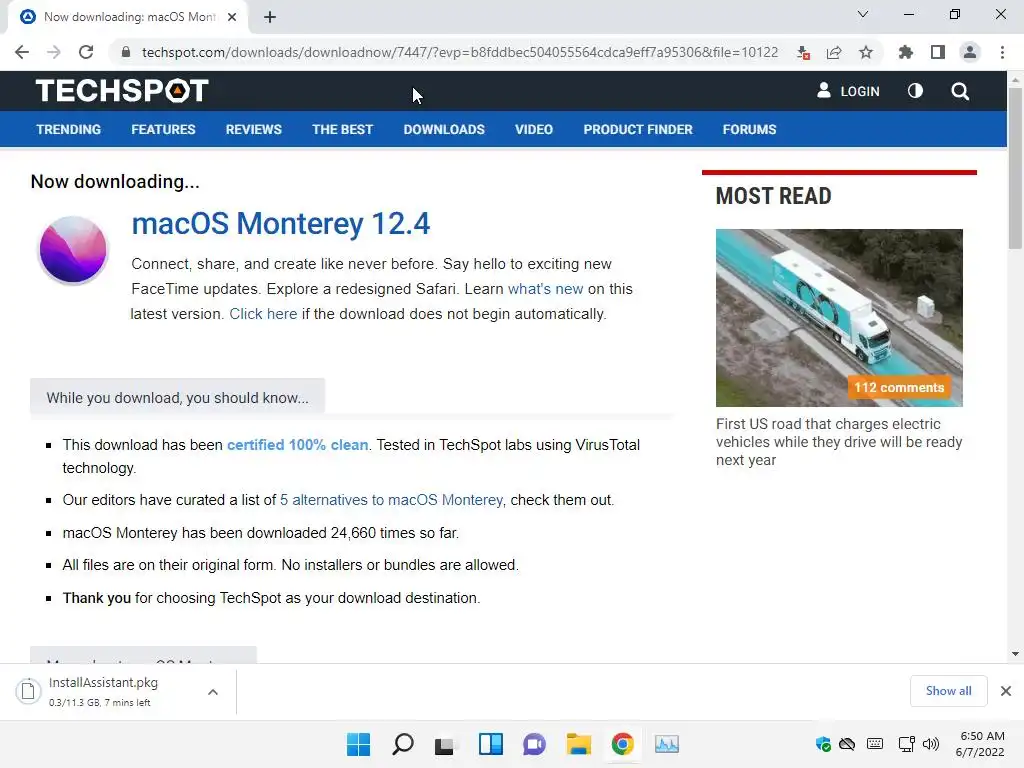
Task: Click the macOS Monterey 12.4 title
Action: [281, 223]
